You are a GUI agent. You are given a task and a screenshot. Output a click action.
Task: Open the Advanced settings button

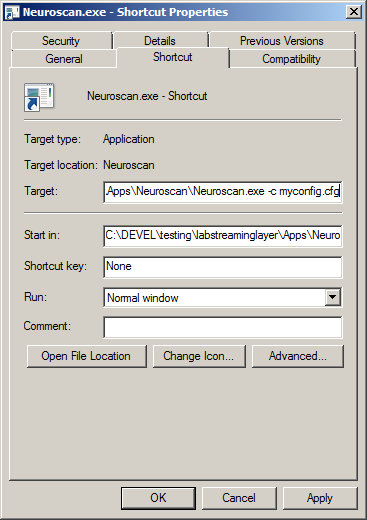298,356
